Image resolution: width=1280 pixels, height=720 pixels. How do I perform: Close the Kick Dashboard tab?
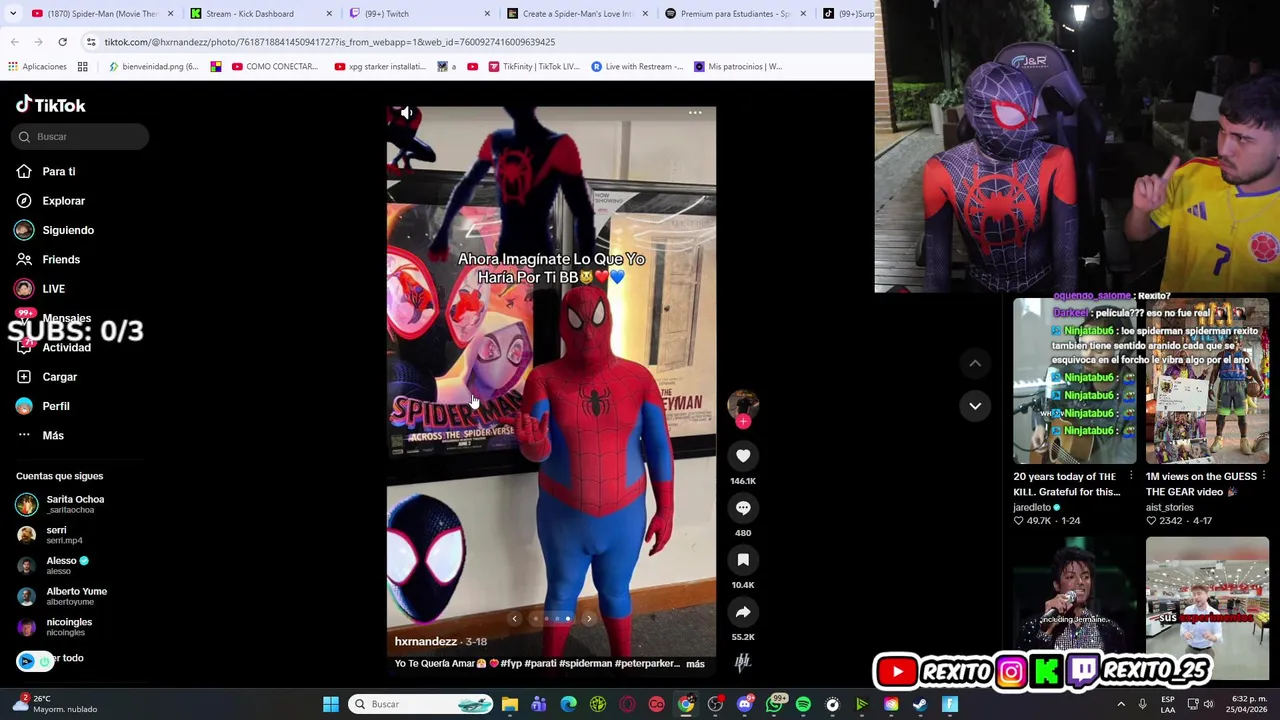[329, 14]
